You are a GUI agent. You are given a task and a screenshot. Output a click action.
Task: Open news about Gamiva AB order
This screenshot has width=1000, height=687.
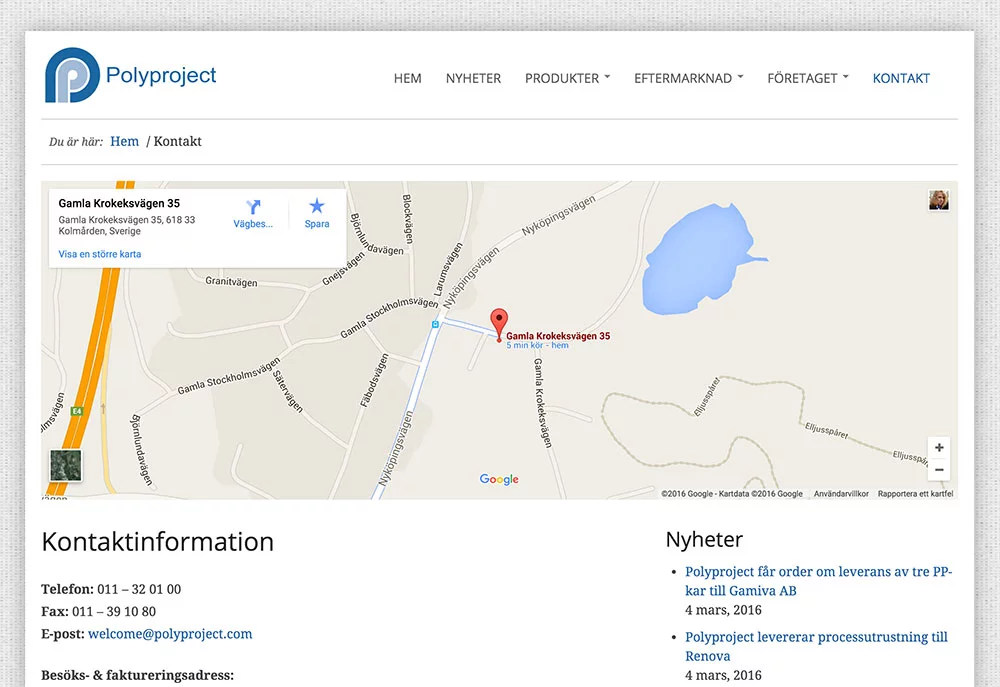pyautogui.click(x=818, y=581)
